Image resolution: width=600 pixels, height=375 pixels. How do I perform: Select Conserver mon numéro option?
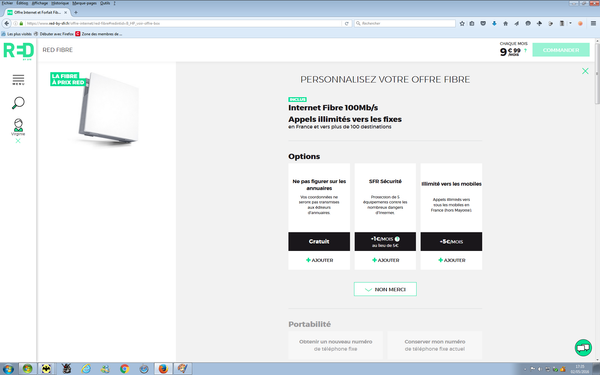[x=435, y=345]
